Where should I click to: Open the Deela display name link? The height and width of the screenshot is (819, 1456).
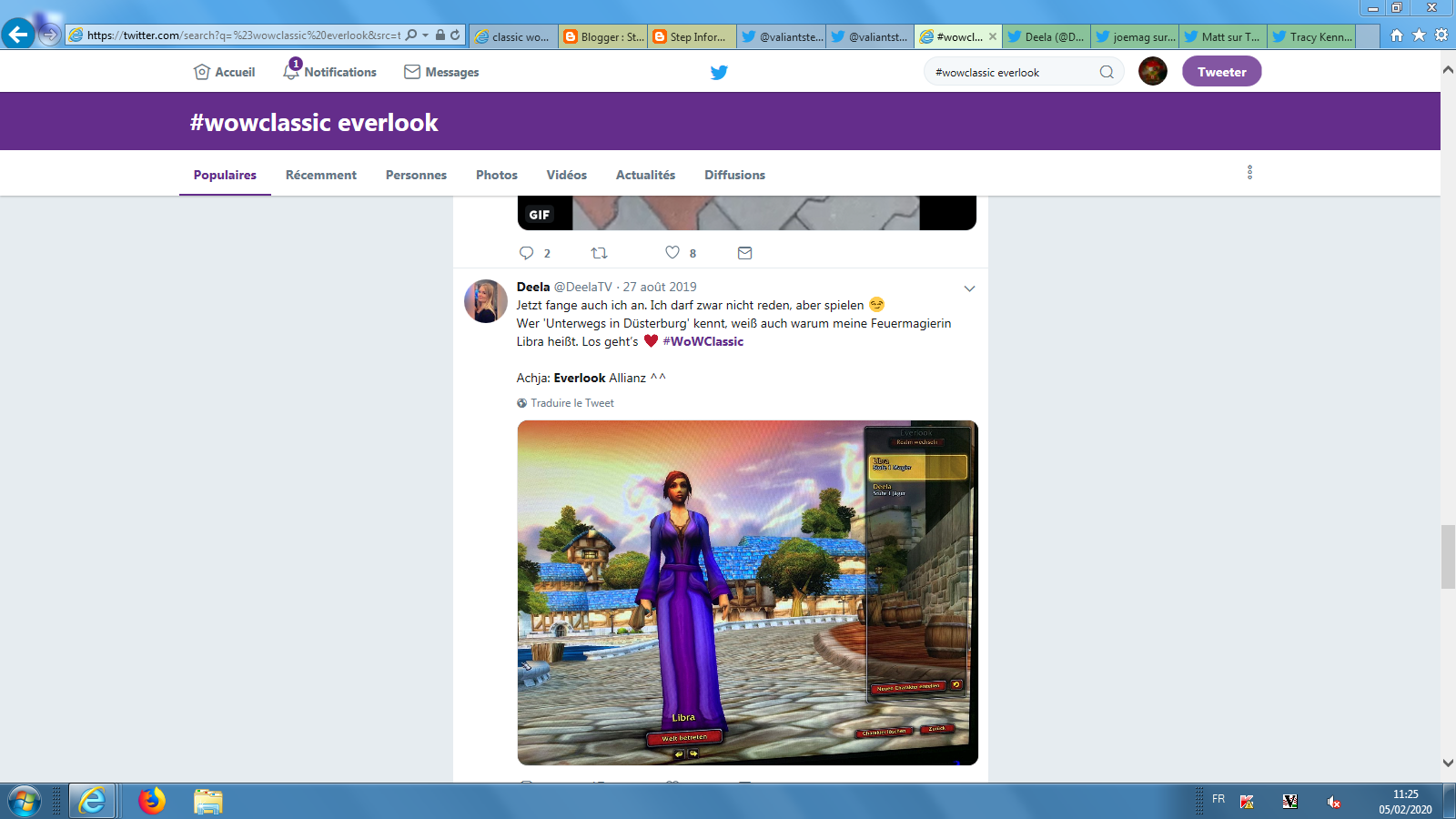[533, 287]
